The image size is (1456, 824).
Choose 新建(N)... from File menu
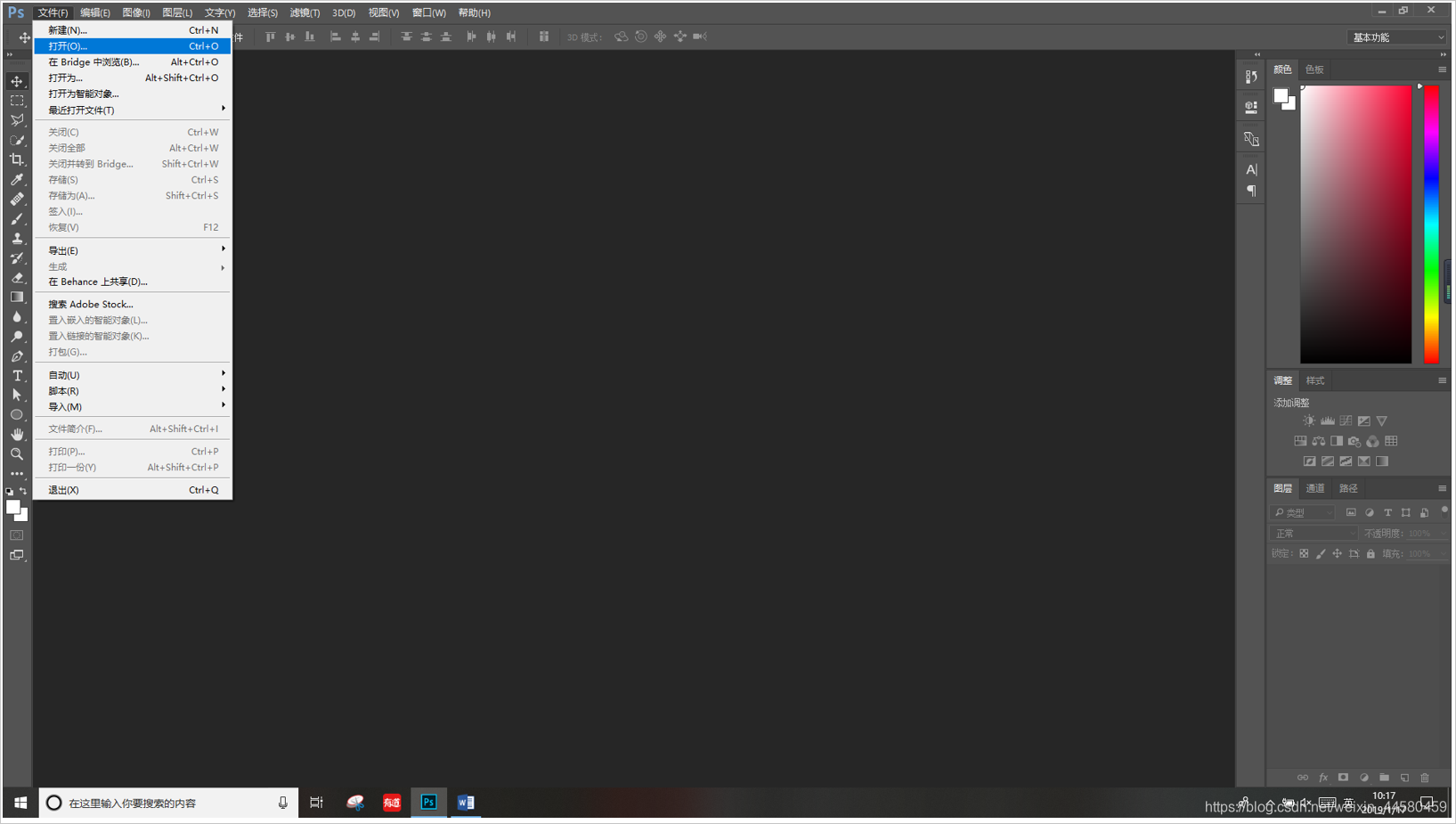click(x=133, y=30)
